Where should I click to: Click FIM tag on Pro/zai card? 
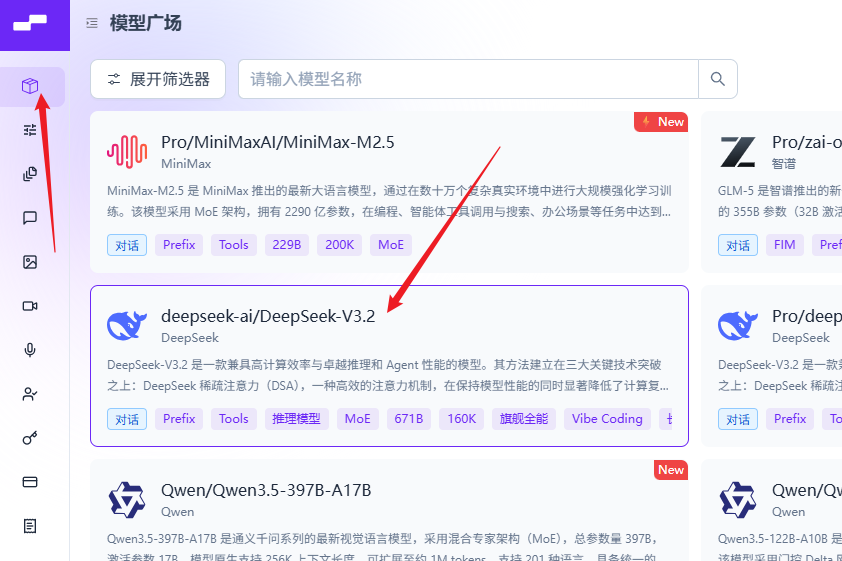click(x=785, y=245)
